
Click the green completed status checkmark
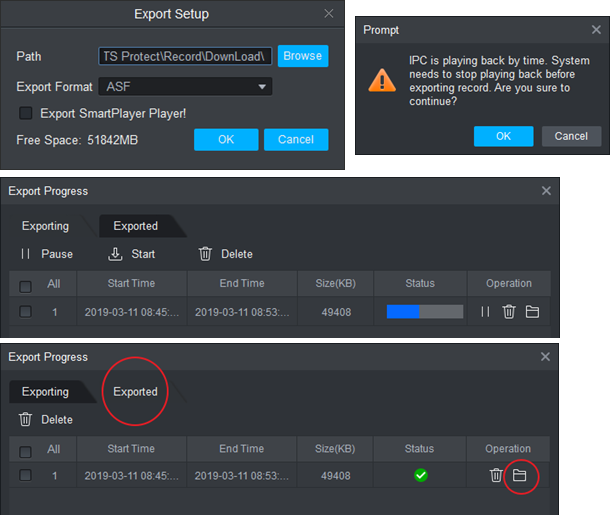pyautogui.click(x=420, y=475)
